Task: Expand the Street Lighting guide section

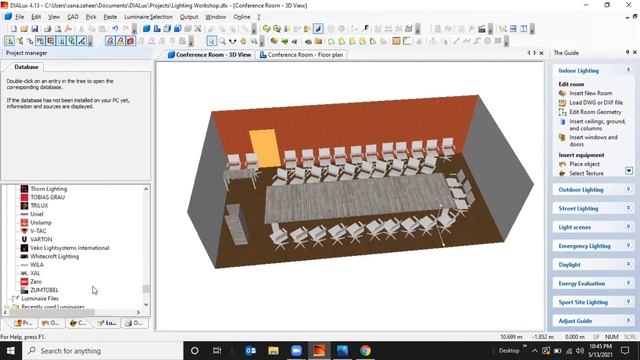Action: pos(628,208)
